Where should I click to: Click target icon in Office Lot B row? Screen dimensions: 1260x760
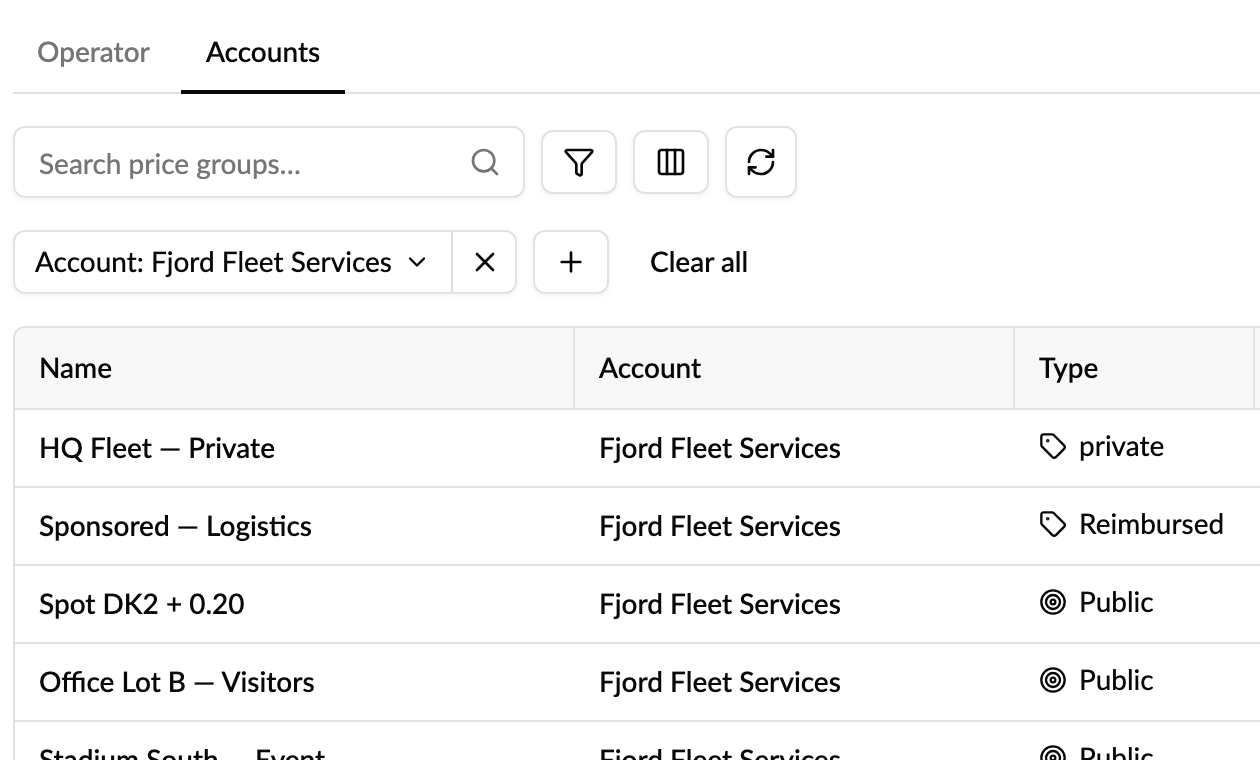1053,681
